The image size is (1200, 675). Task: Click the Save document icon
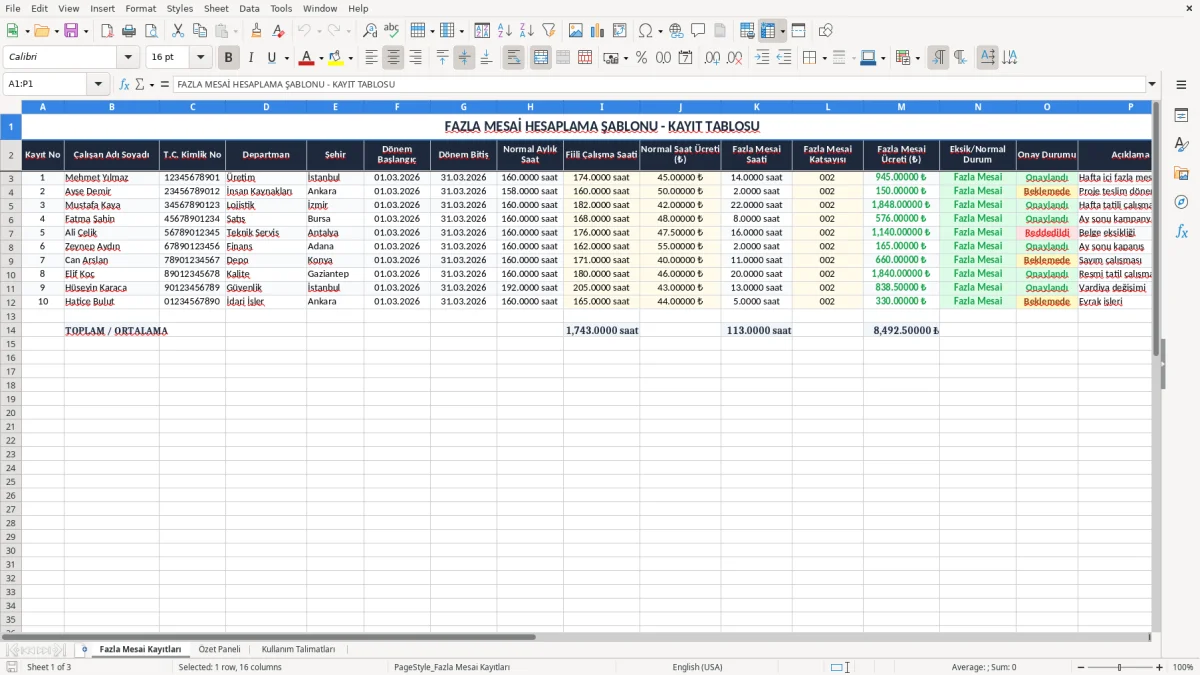pos(71,31)
